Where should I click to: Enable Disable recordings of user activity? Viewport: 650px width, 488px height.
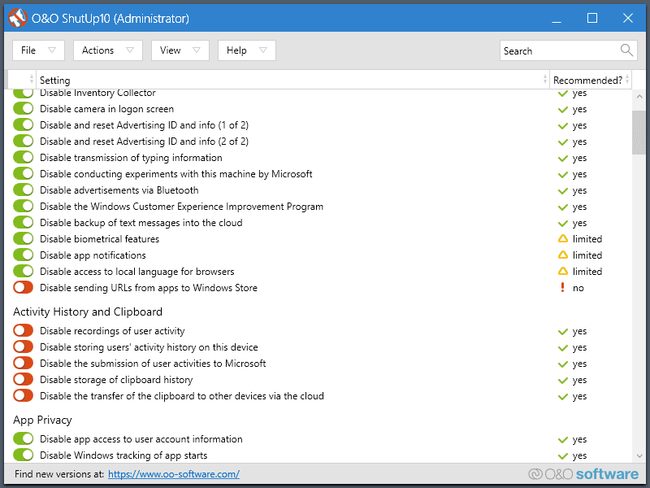click(23, 330)
